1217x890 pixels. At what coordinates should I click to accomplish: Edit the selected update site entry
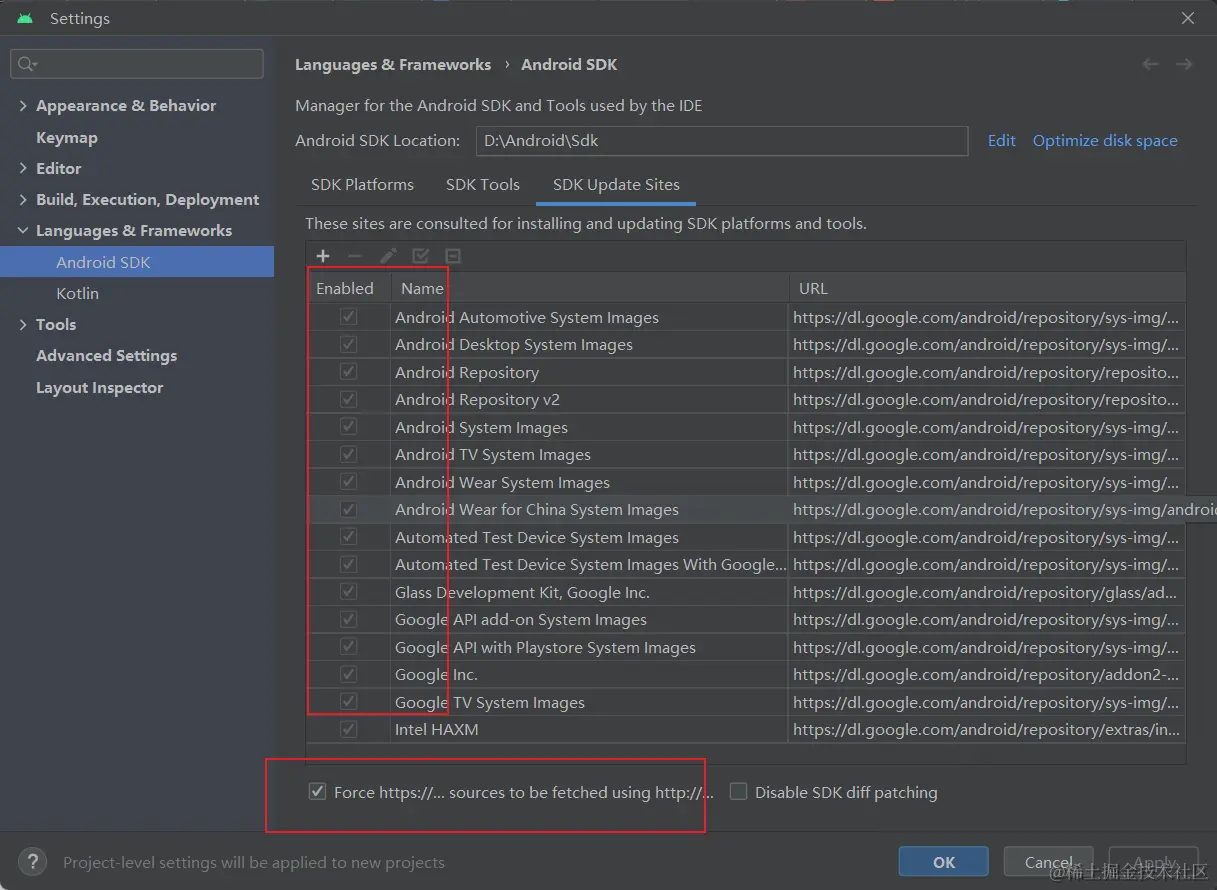(x=388, y=256)
